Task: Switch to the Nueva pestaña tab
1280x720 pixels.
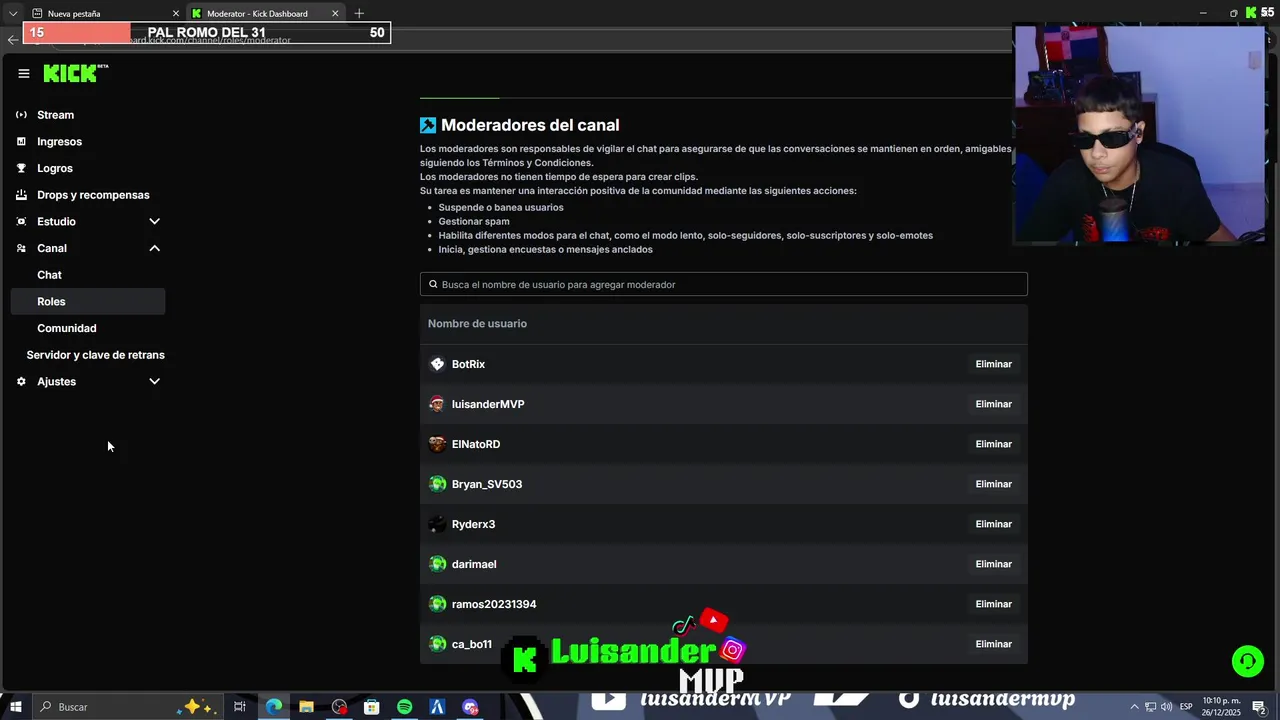Action: (x=105, y=13)
